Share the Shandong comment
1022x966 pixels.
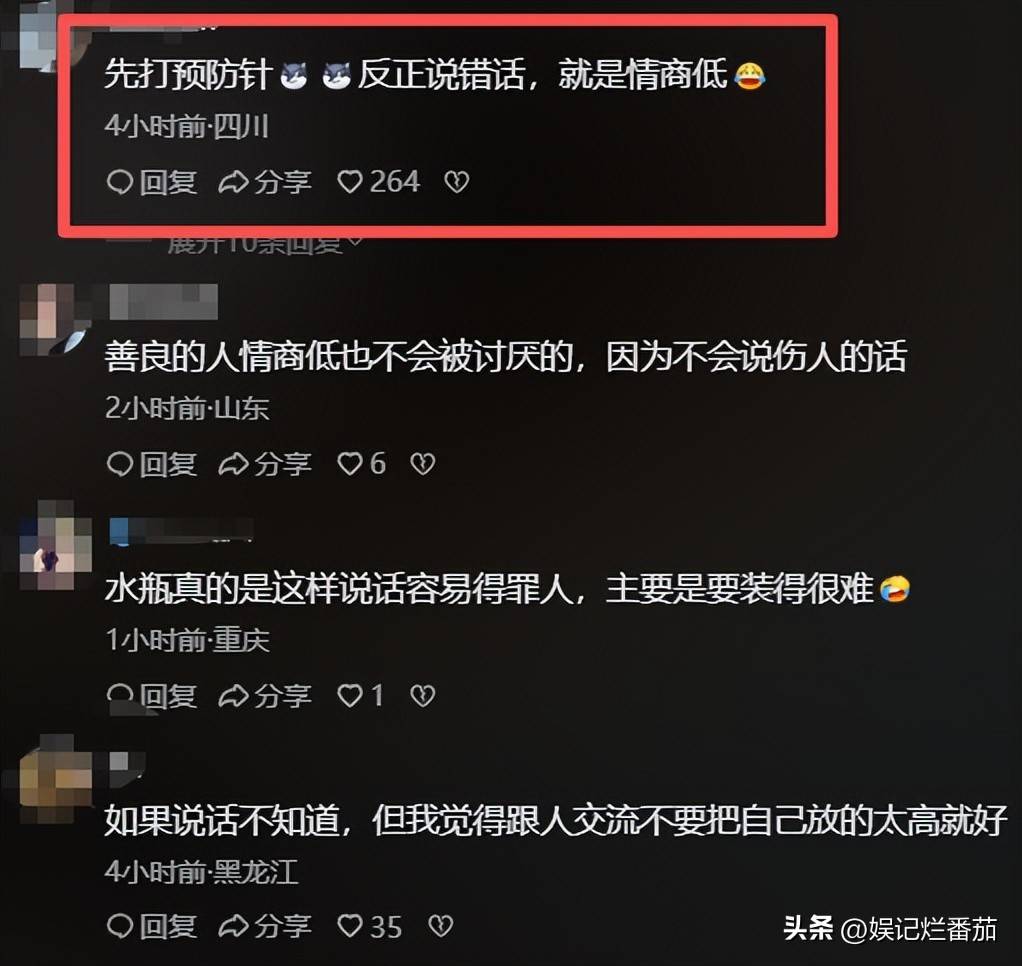tap(265, 464)
